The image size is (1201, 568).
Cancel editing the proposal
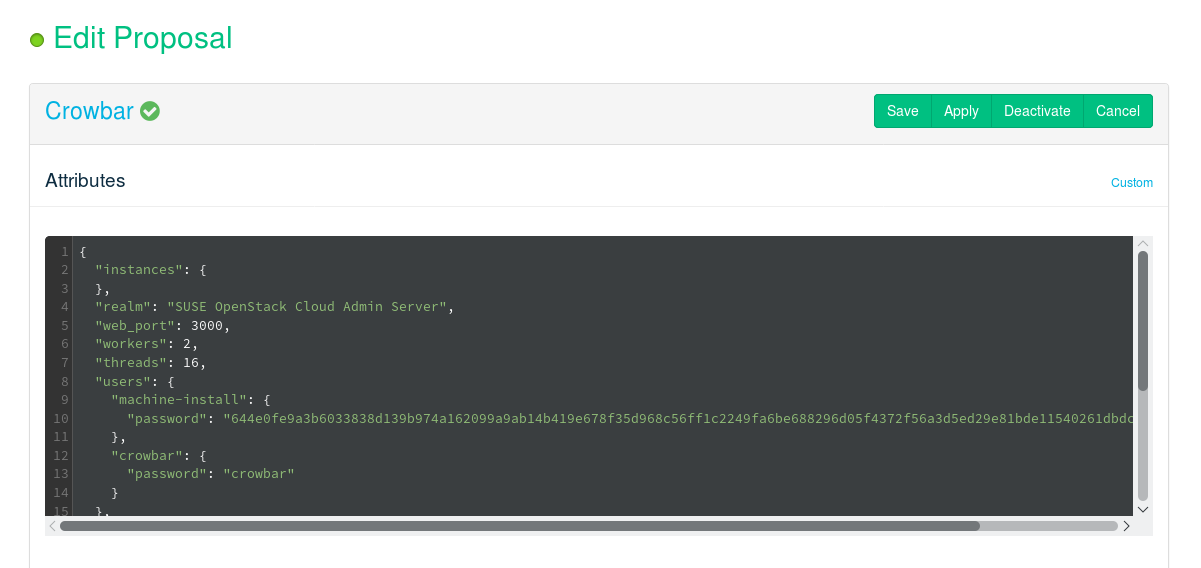[1118, 111]
